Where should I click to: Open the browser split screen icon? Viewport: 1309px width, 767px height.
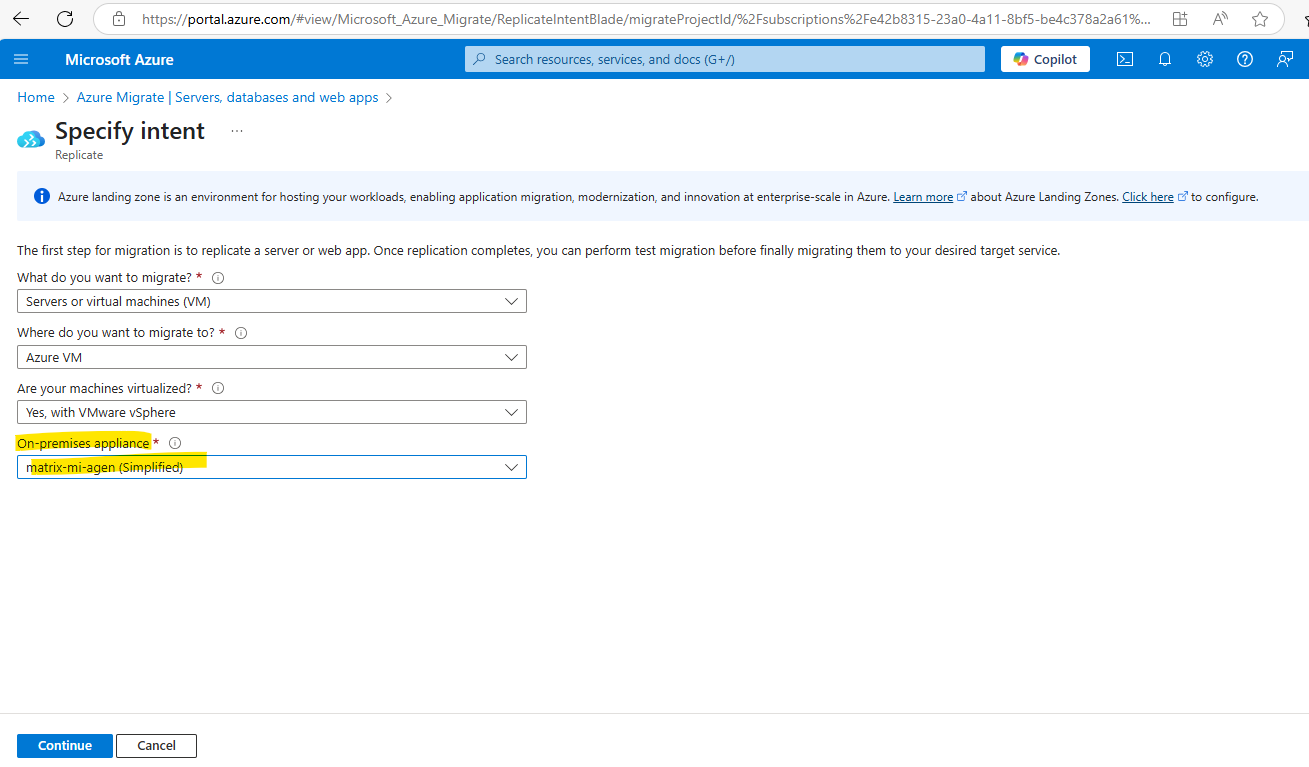pos(1180,19)
